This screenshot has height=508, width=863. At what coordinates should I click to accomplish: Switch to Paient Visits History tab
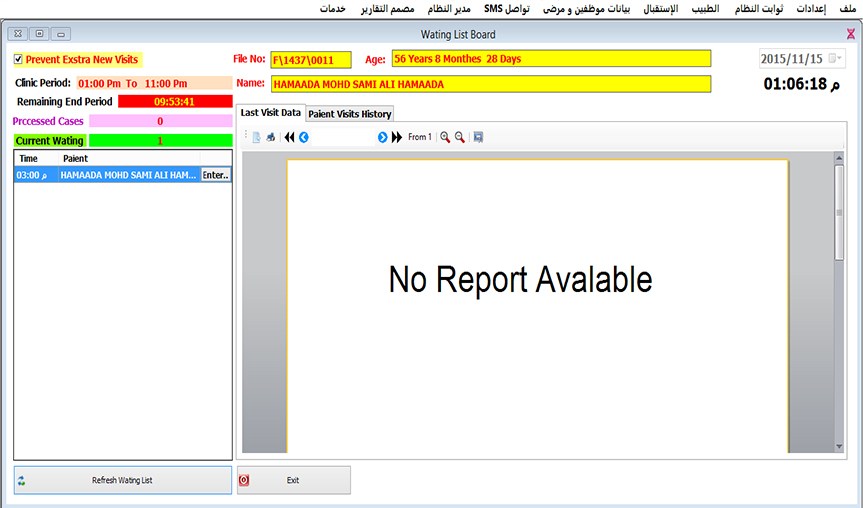pyautogui.click(x=349, y=114)
